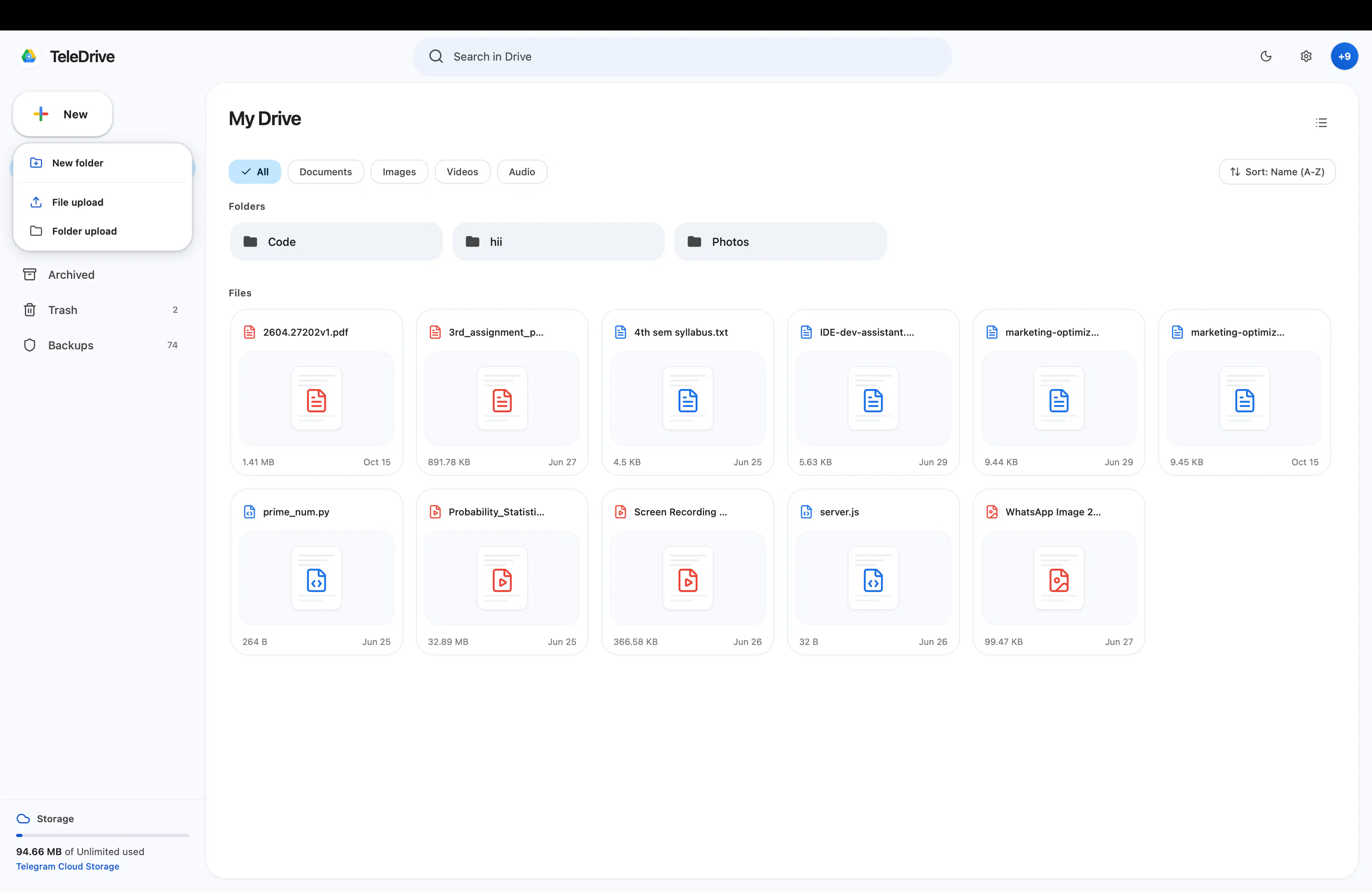Click the 9.44 KB marketing-optimiz file title
The image size is (1372, 892).
tap(1052, 332)
